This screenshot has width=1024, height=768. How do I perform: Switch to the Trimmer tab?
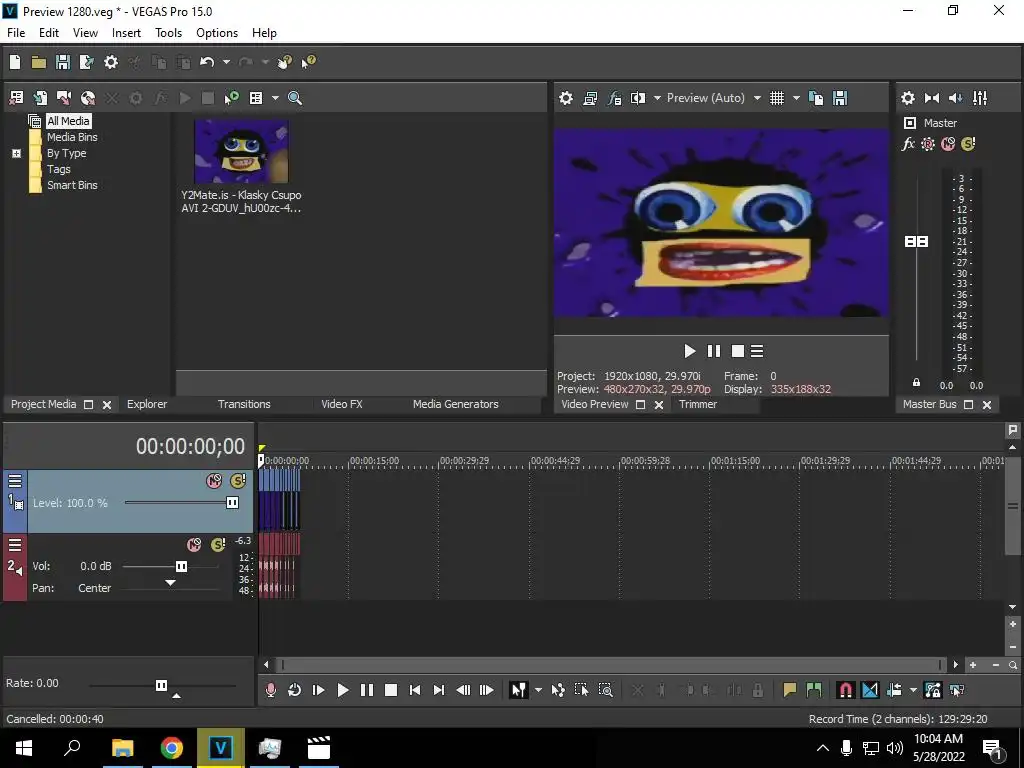697,404
